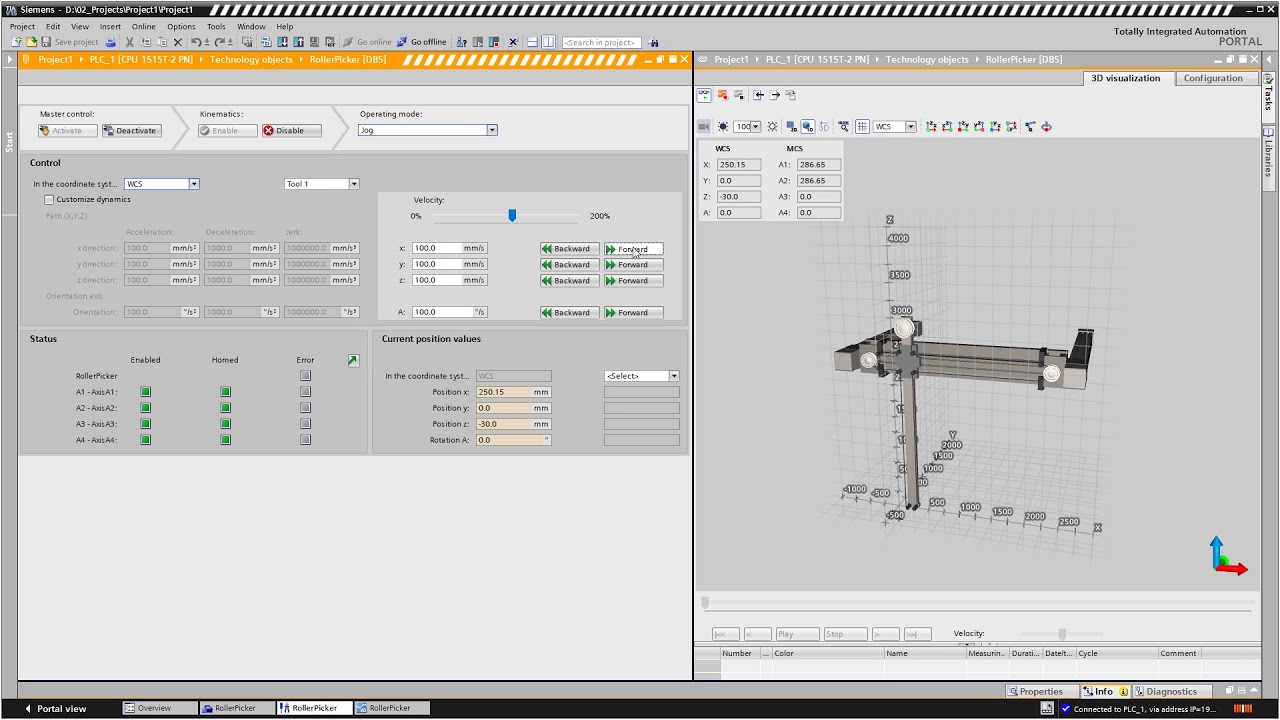This screenshot has height=720, width=1280.
Task: Open the brightness 100 dropdown in 3D view
Action: (755, 127)
